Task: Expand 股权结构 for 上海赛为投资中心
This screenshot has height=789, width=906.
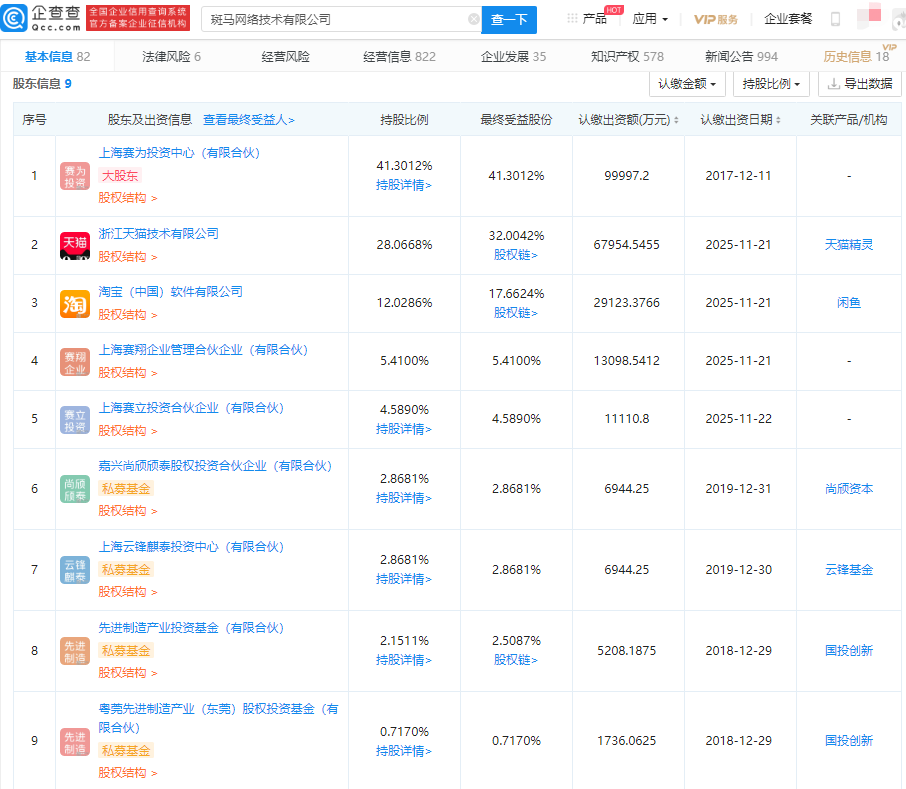Action: (x=127, y=198)
